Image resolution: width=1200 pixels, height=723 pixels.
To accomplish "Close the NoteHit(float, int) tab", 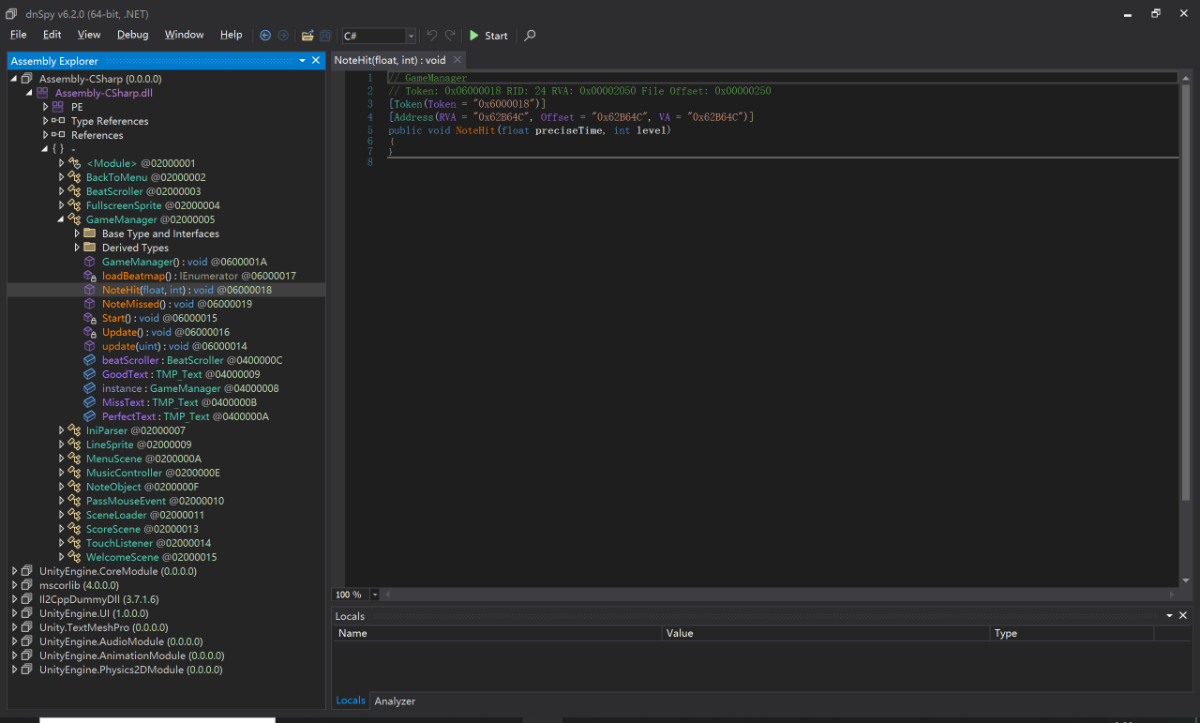I will pos(457,60).
